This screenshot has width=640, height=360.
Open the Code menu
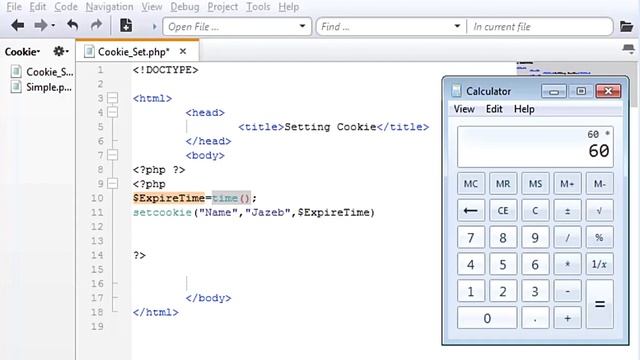pyautogui.click(x=66, y=7)
